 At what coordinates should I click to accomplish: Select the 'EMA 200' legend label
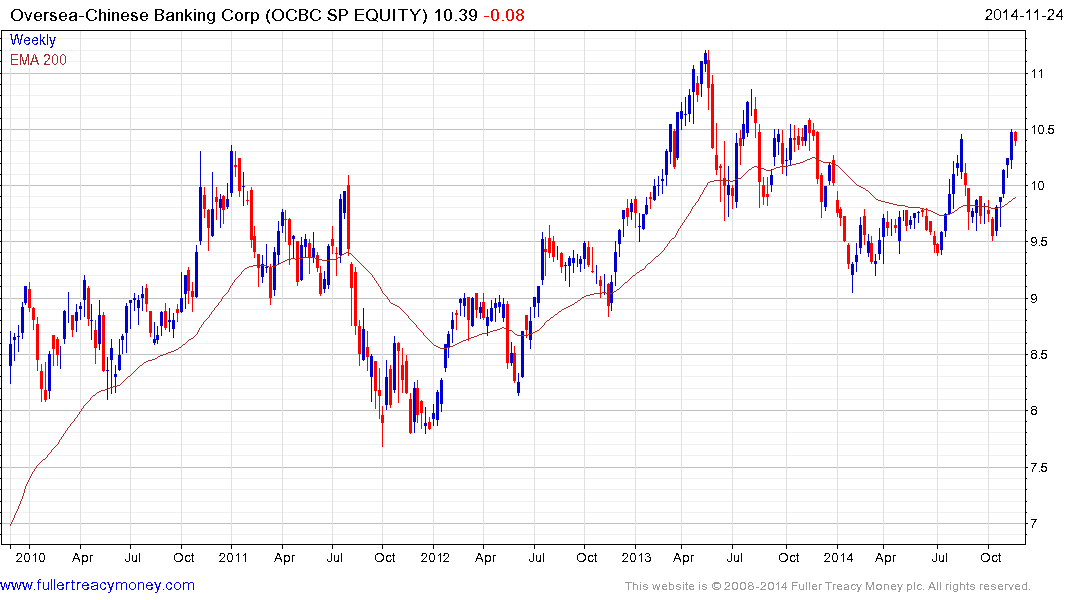[x=38, y=60]
